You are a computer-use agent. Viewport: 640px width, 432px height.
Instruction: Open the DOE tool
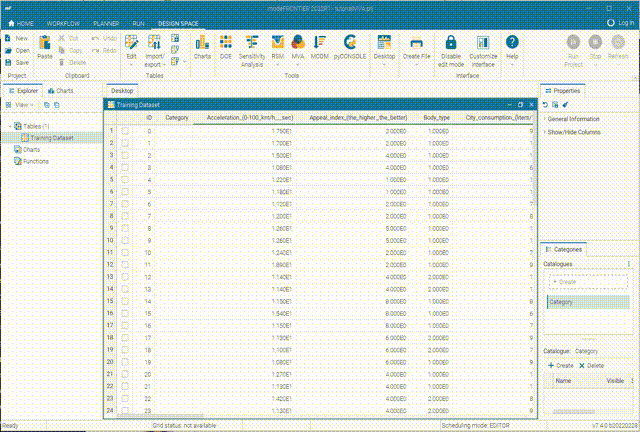point(226,42)
